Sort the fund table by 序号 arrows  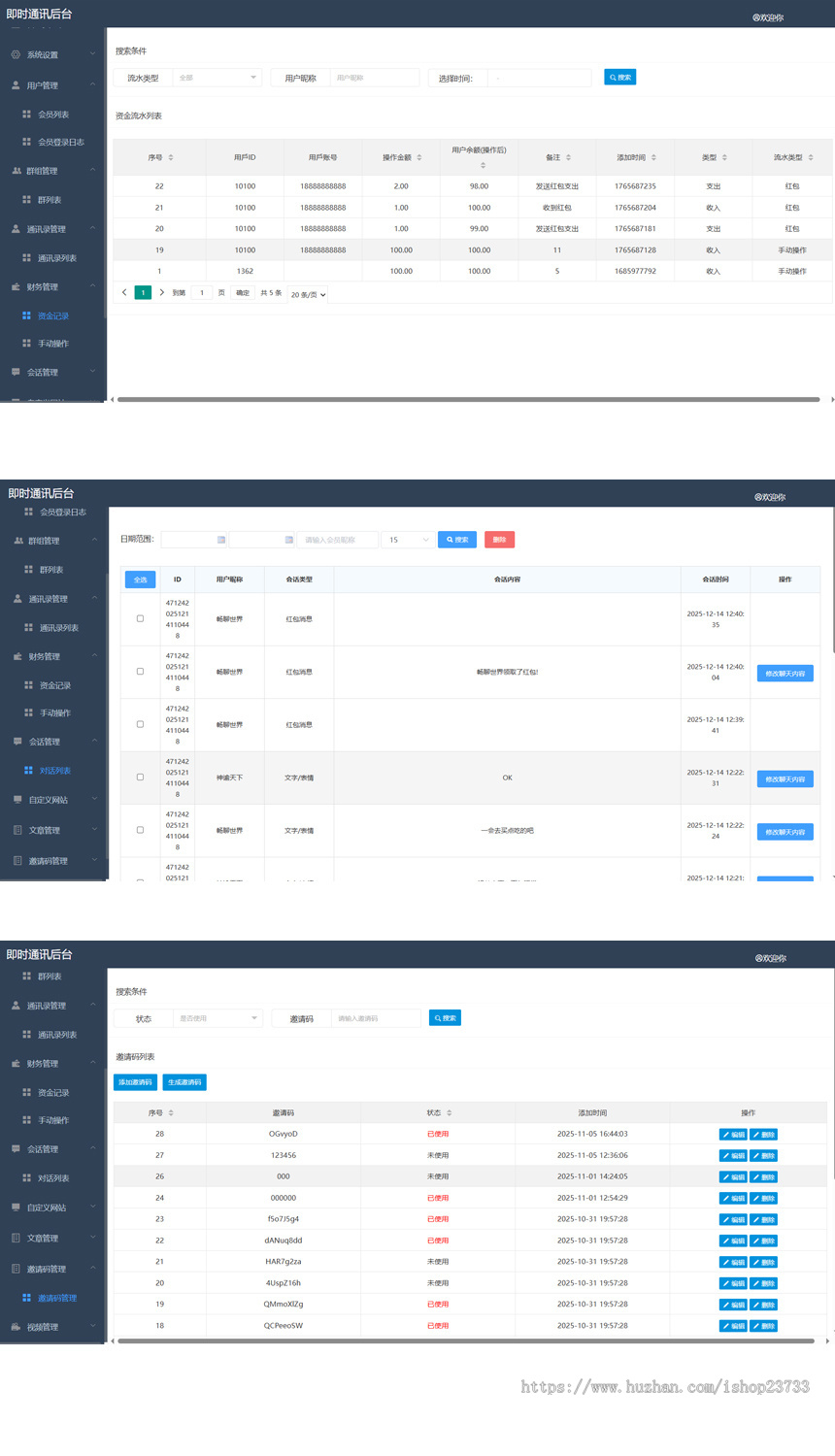(171, 157)
